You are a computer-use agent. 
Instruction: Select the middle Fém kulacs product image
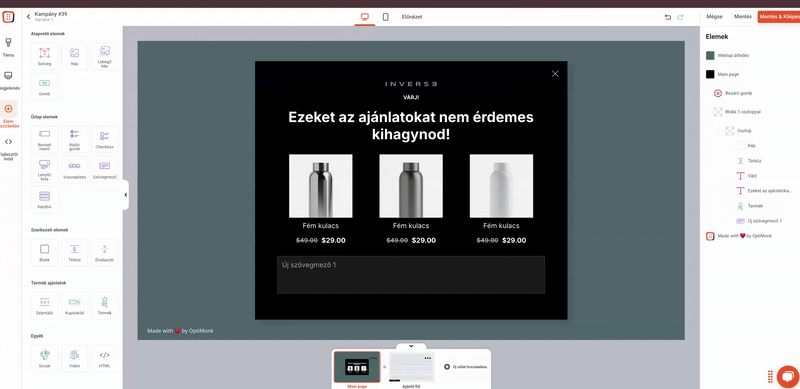click(411, 186)
